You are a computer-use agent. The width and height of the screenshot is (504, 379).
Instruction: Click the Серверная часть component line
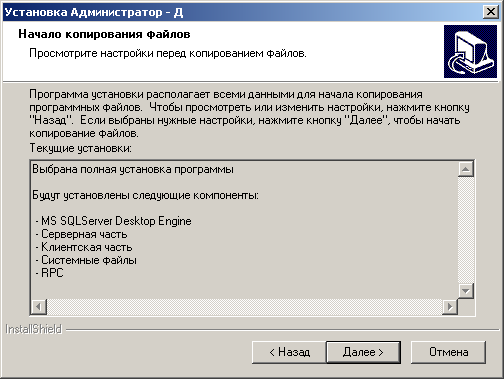pyautogui.click(x=81, y=234)
